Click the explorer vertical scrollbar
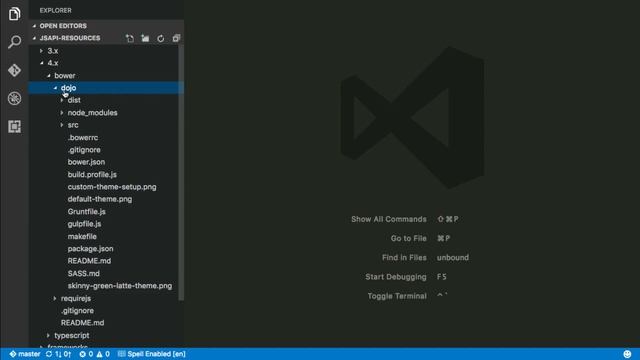The width and height of the screenshot is (640, 360). (x=181, y=173)
